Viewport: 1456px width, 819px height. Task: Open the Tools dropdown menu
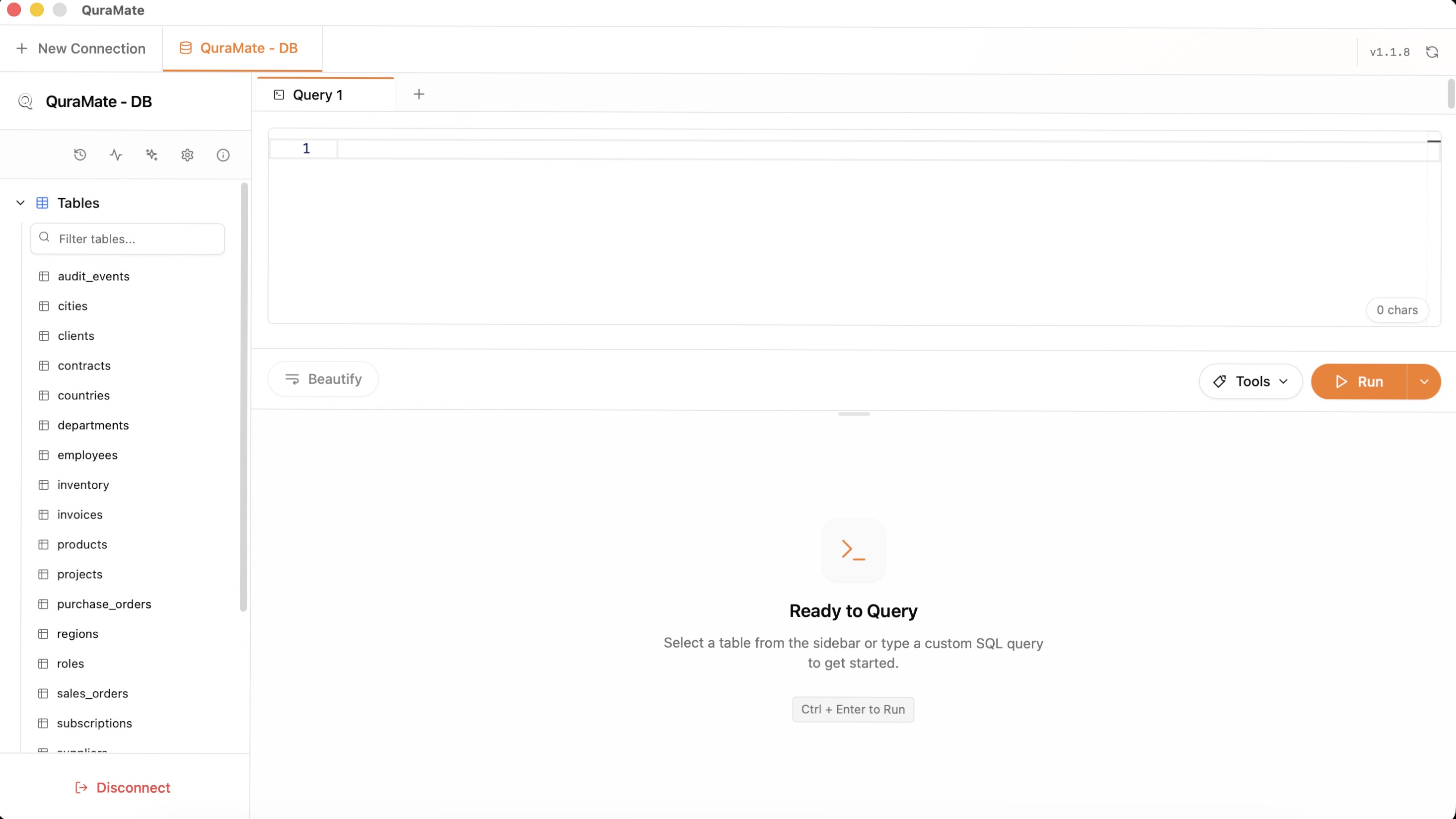coord(1250,381)
